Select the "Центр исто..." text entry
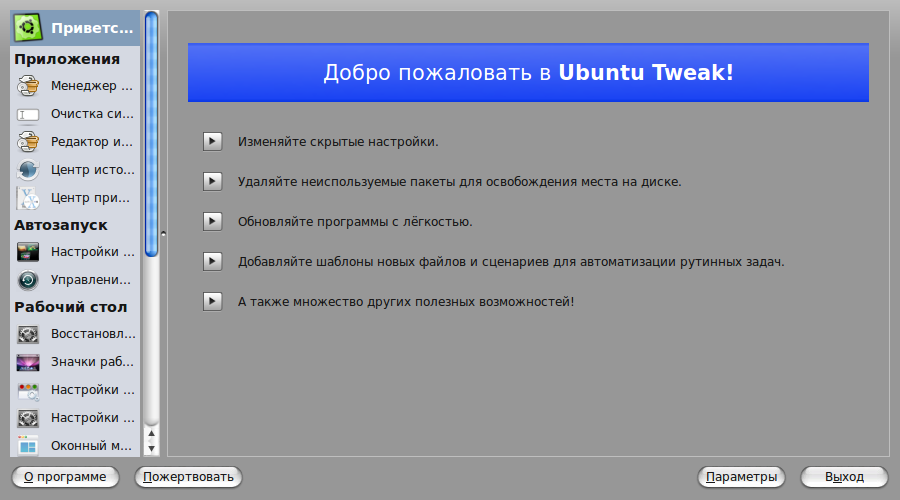Screen dimensions: 900x500 tap(92, 169)
